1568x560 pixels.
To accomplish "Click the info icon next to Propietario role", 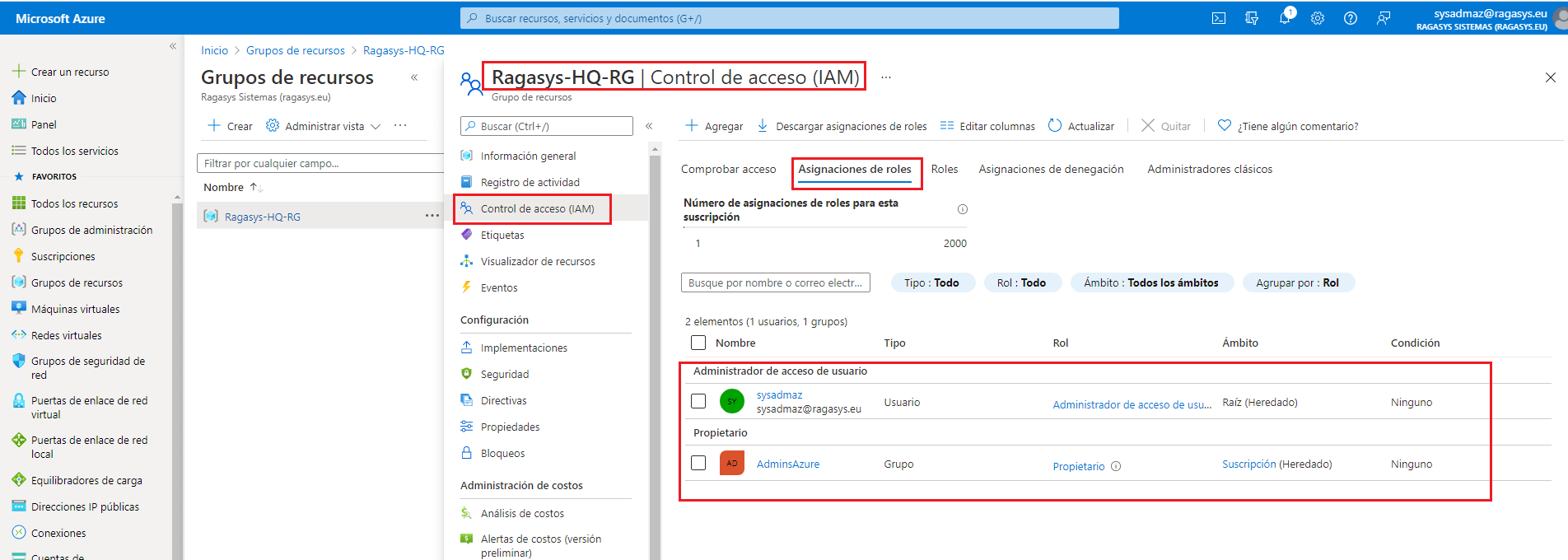I will click(x=1116, y=466).
